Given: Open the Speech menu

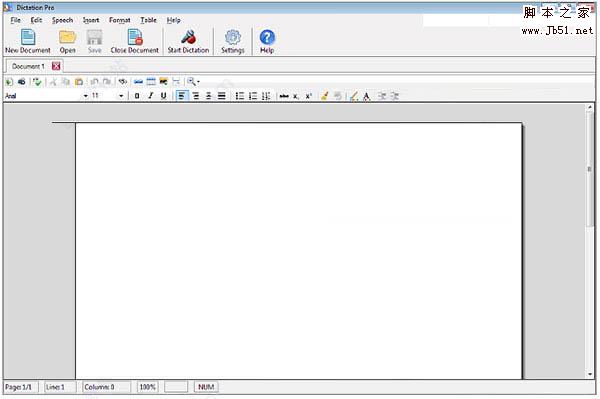Looking at the screenshot, I should pos(62,20).
